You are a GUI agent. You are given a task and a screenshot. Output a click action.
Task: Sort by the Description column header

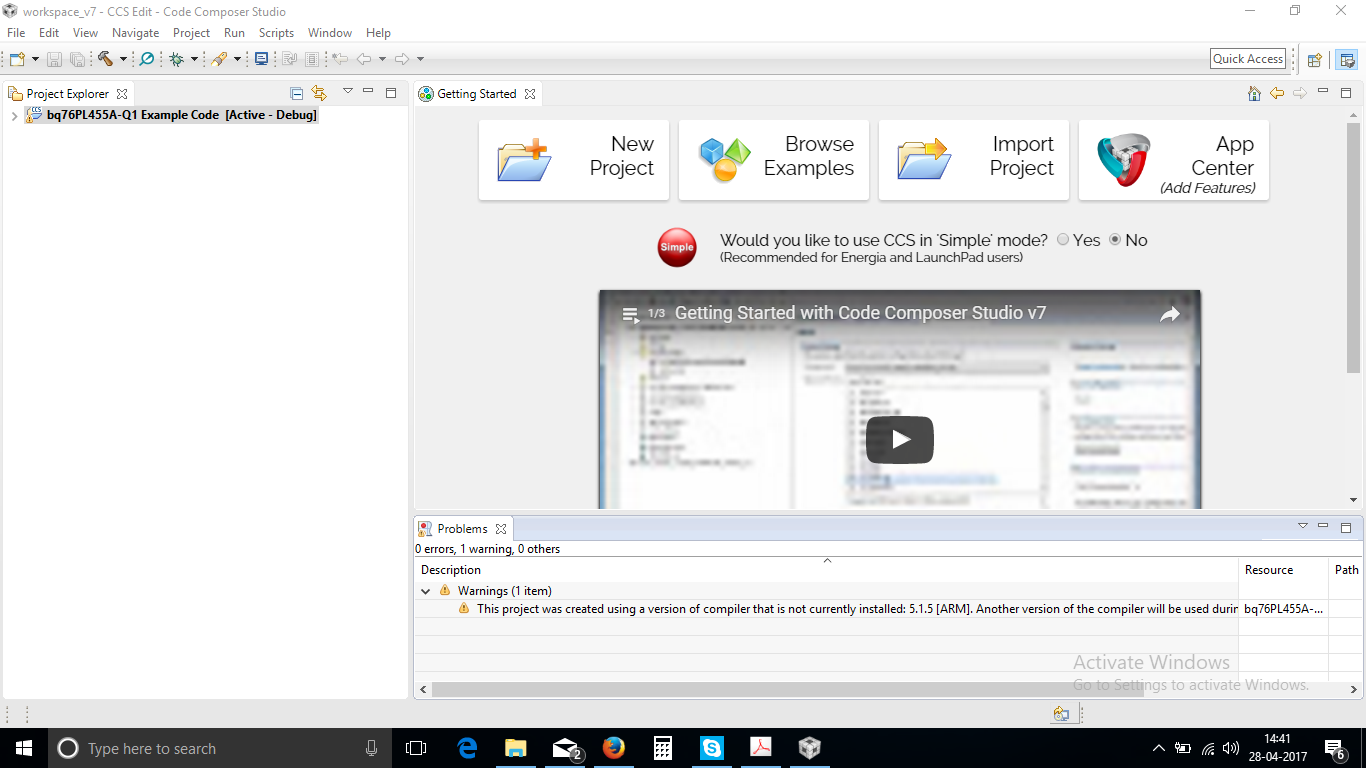point(826,570)
